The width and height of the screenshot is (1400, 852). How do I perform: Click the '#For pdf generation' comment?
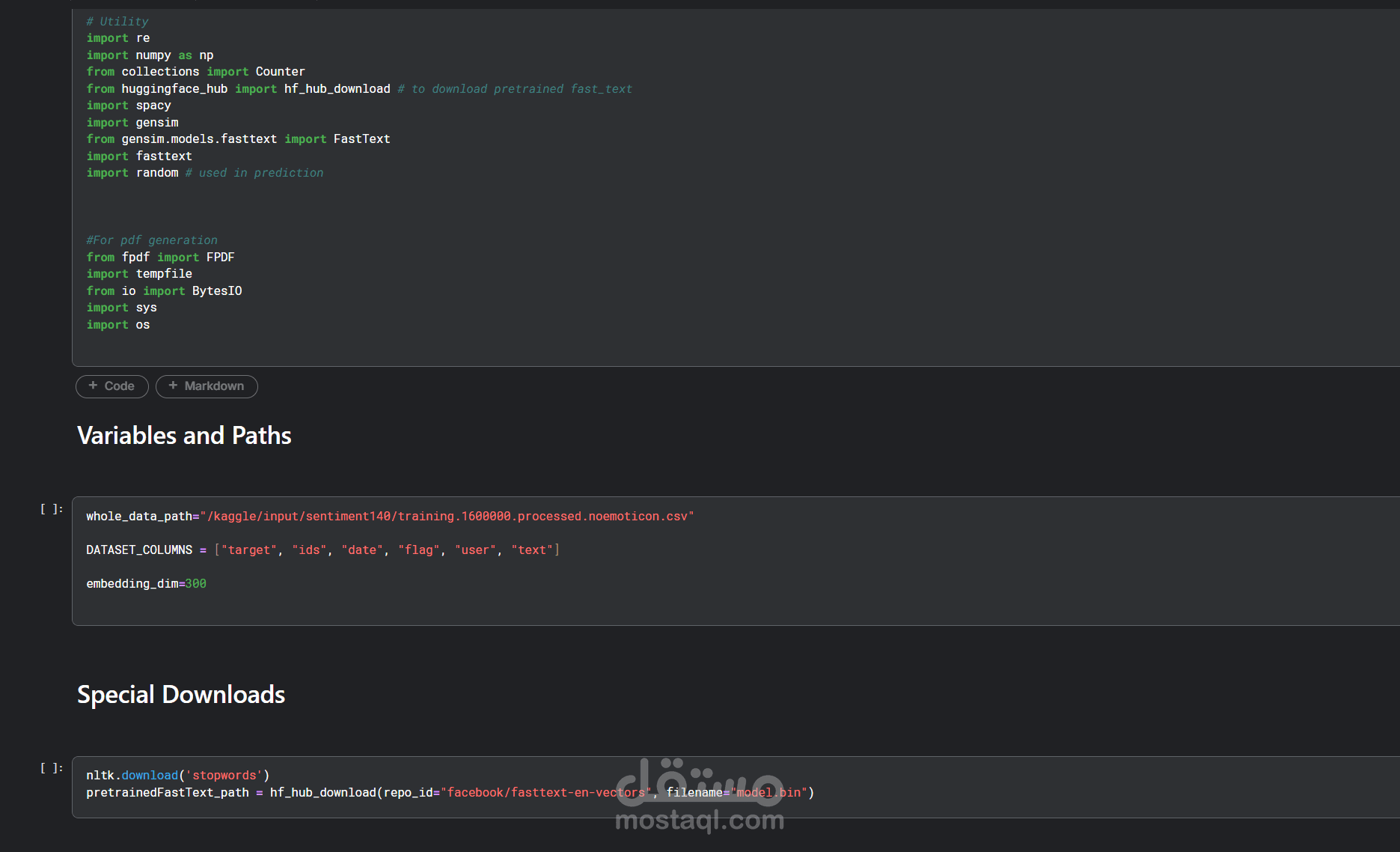pyautogui.click(x=152, y=240)
